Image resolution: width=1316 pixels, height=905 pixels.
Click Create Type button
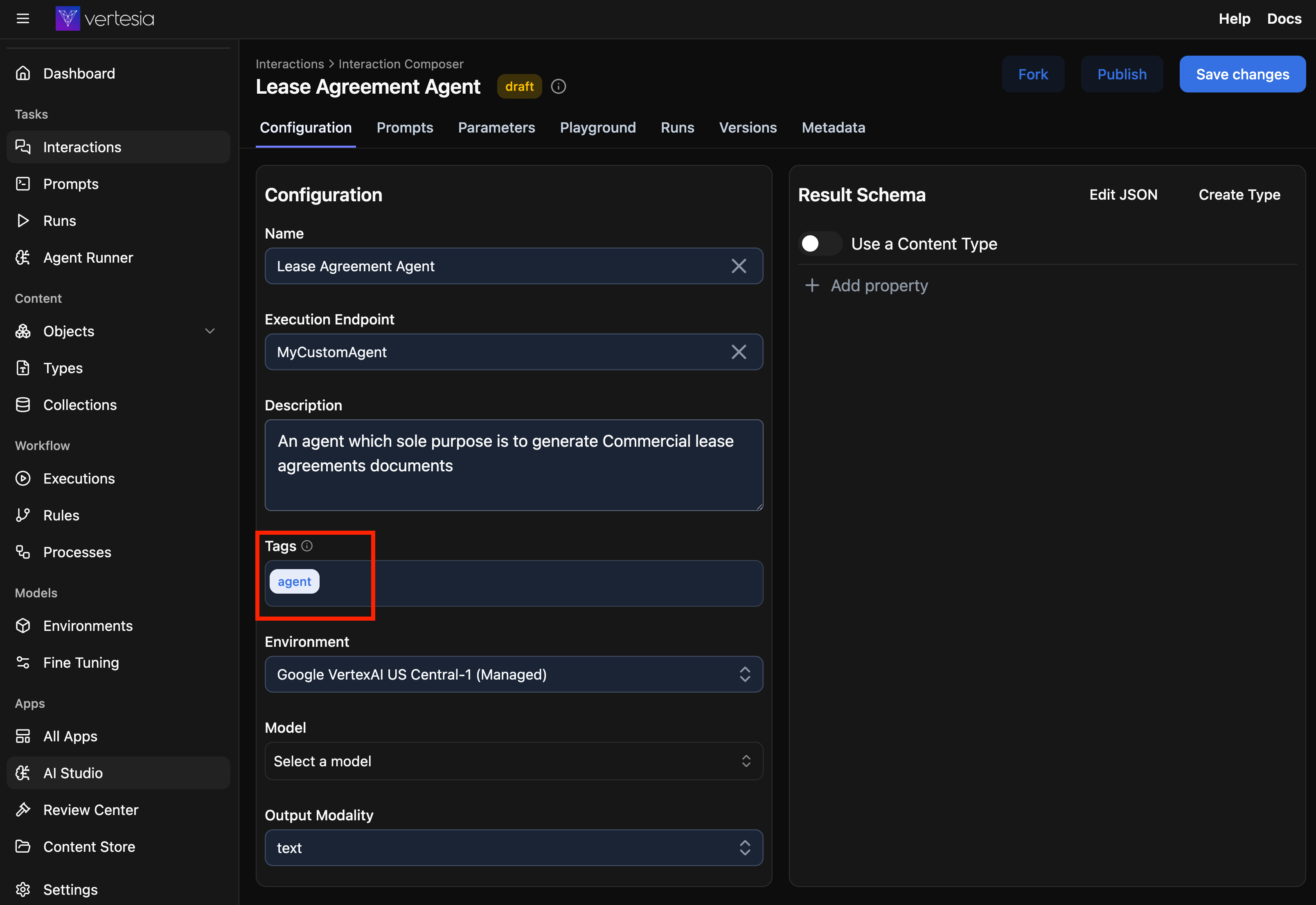[1239, 194]
